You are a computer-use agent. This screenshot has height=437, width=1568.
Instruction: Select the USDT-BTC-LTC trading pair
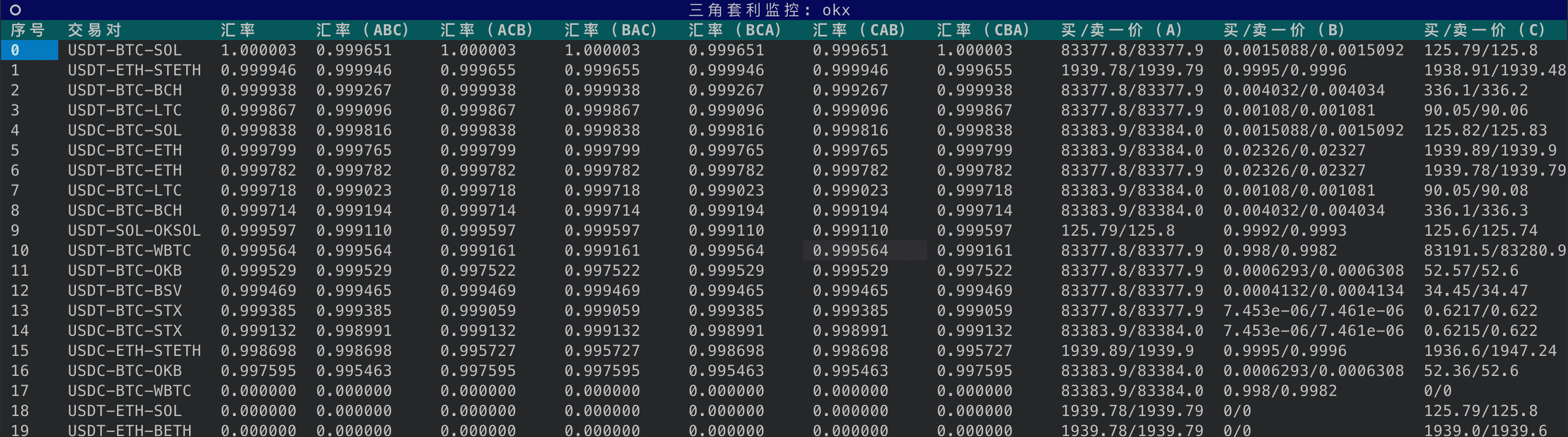coord(125,110)
